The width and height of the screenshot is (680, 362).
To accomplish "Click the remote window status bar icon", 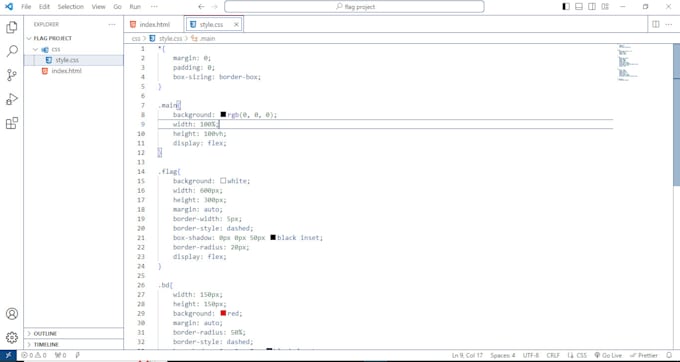I will tap(8, 355).
